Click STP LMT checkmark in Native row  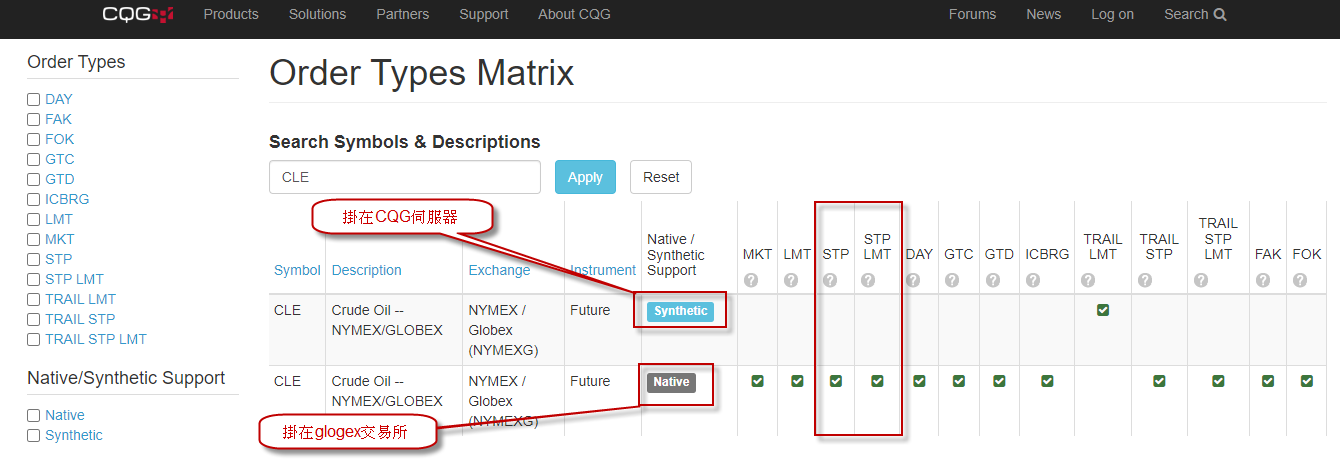click(877, 381)
